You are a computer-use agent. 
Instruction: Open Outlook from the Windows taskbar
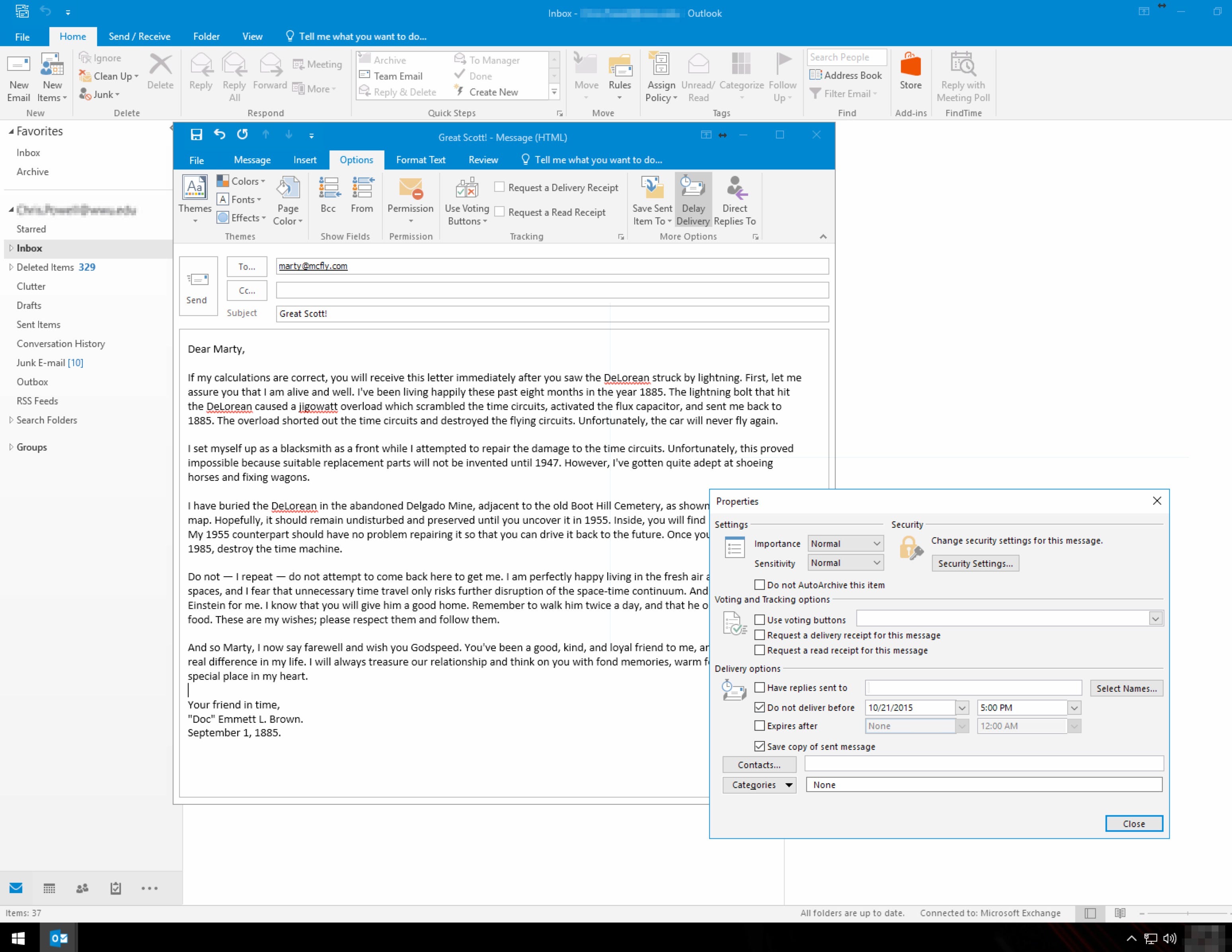click(x=58, y=938)
